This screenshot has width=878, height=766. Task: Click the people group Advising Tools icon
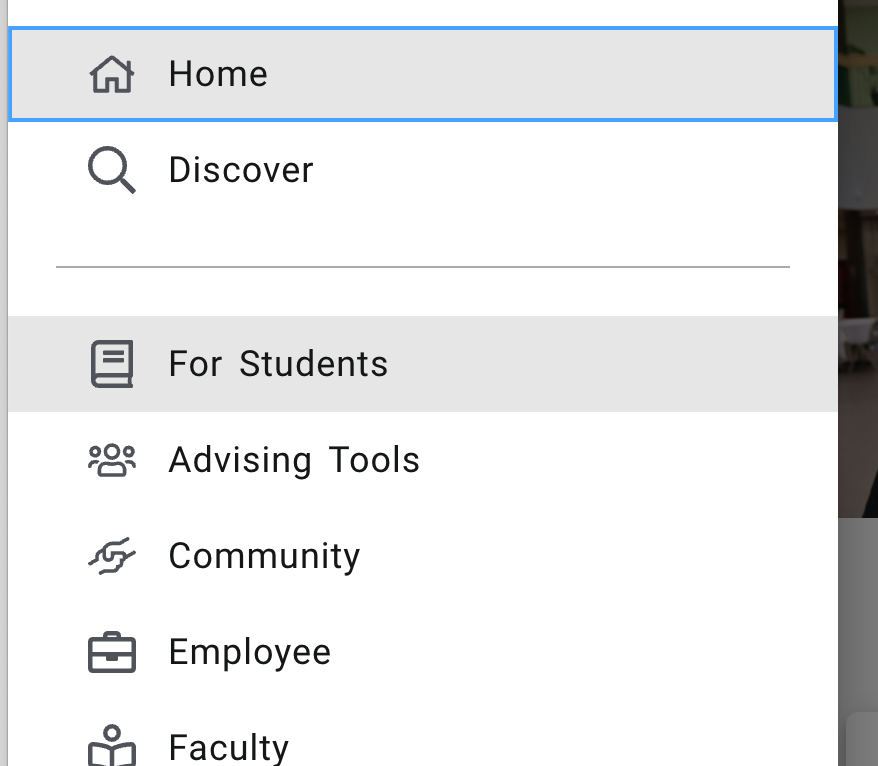pos(112,460)
